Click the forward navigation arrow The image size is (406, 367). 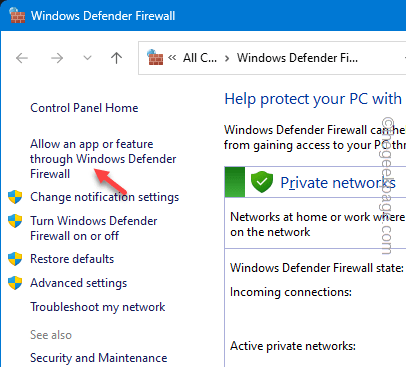click(x=57, y=58)
